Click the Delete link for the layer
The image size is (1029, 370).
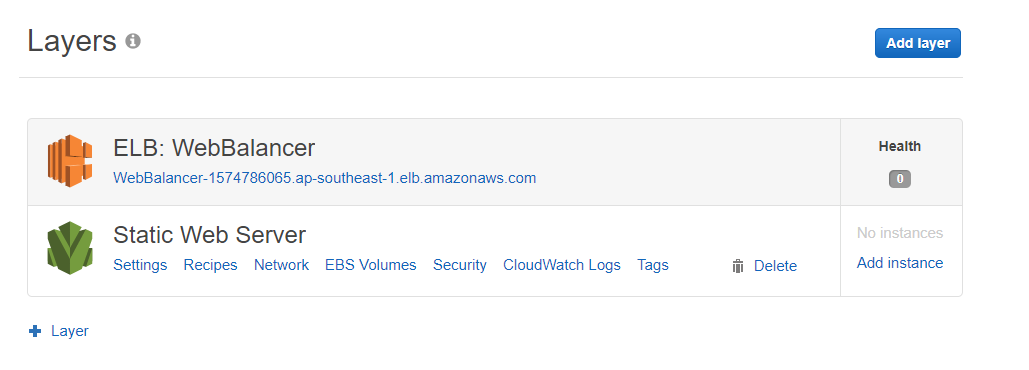pyautogui.click(x=776, y=266)
